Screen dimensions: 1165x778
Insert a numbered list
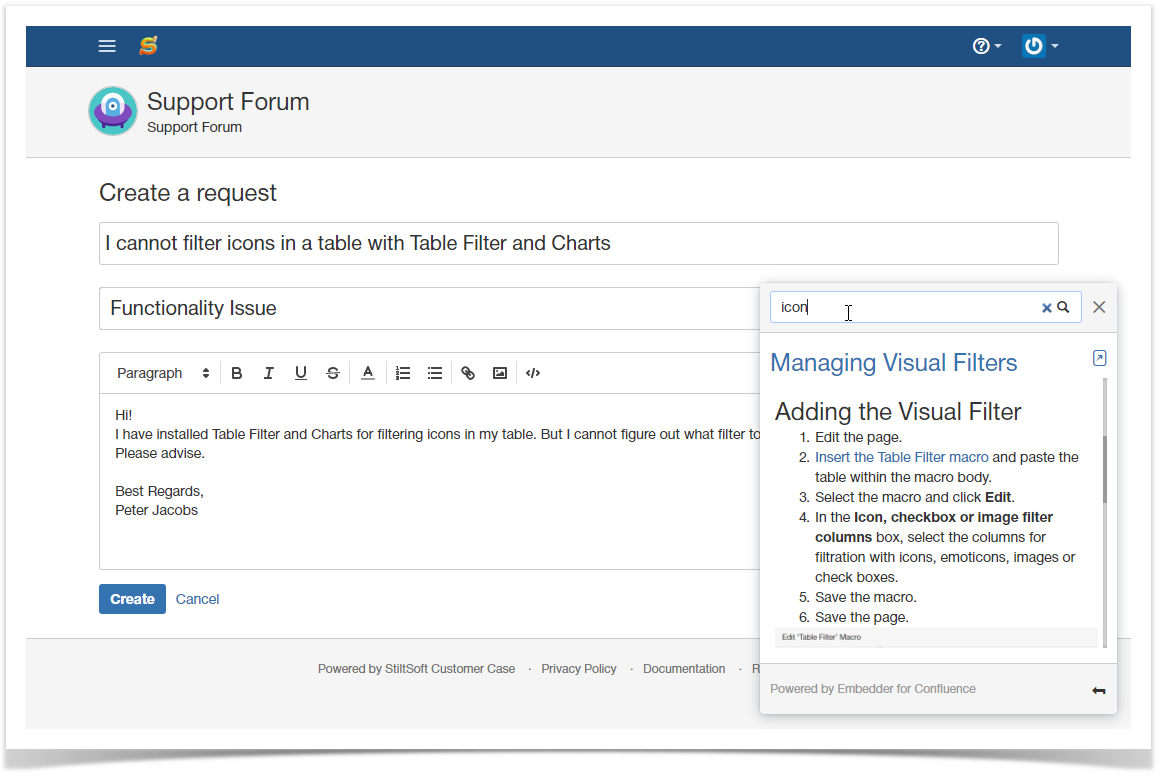tap(403, 373)
